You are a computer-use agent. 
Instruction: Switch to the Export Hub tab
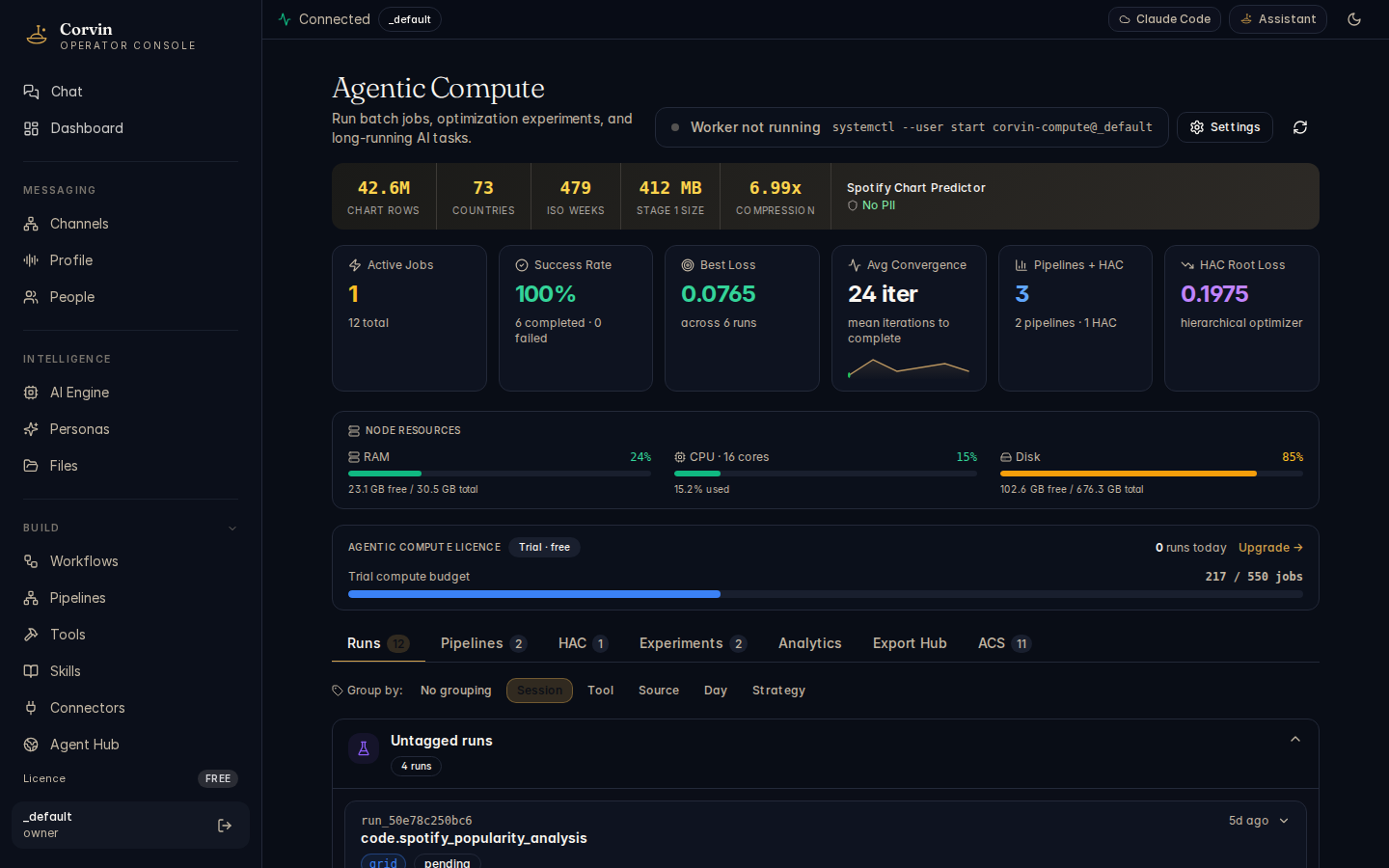(910, 643)
